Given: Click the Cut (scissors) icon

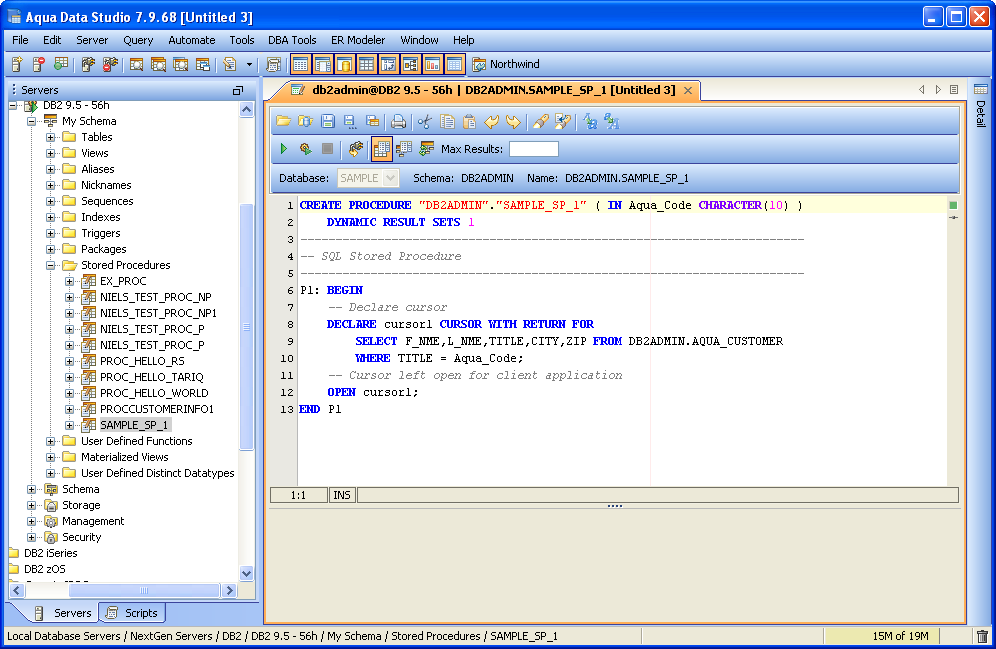Looking at the screenshot, I should click(x=424, y=122).
